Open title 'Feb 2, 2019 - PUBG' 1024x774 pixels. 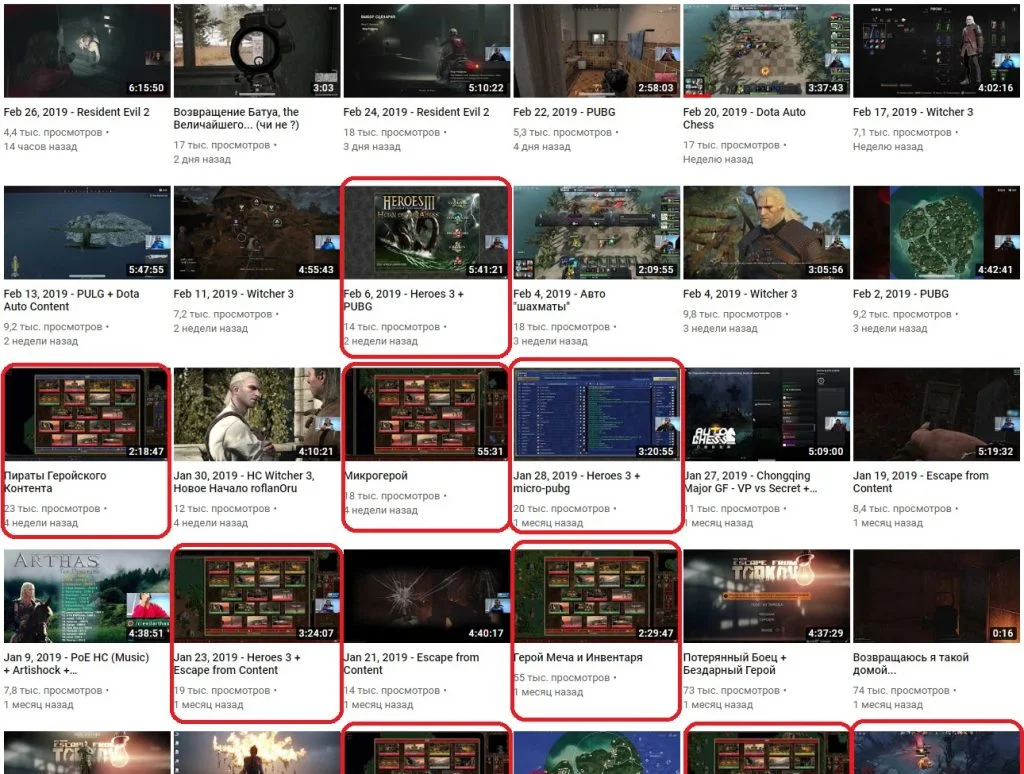pos(901,294)
